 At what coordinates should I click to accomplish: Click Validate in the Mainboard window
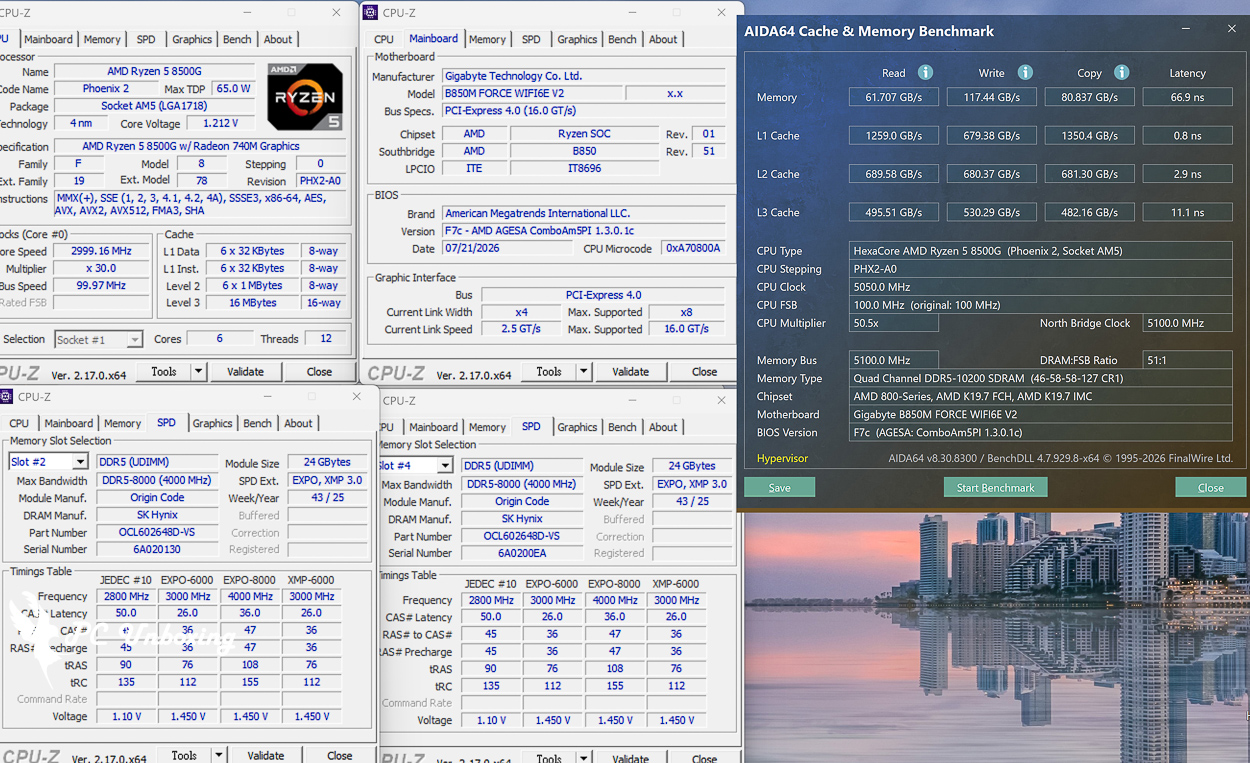pos(630,371)
